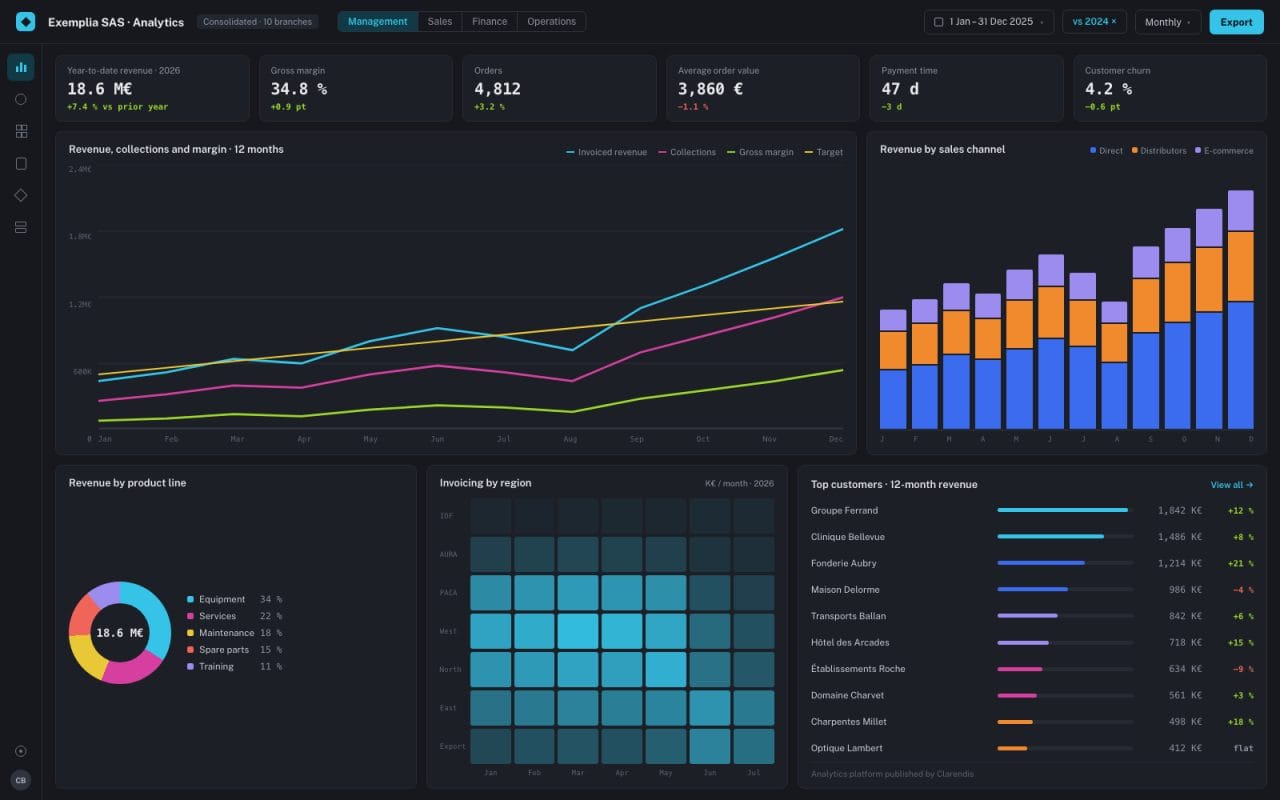Image resolution: width=1280 pixels, height=800 pixels.
Task: Switch to the Operations tab
Action: coord(551,21)
